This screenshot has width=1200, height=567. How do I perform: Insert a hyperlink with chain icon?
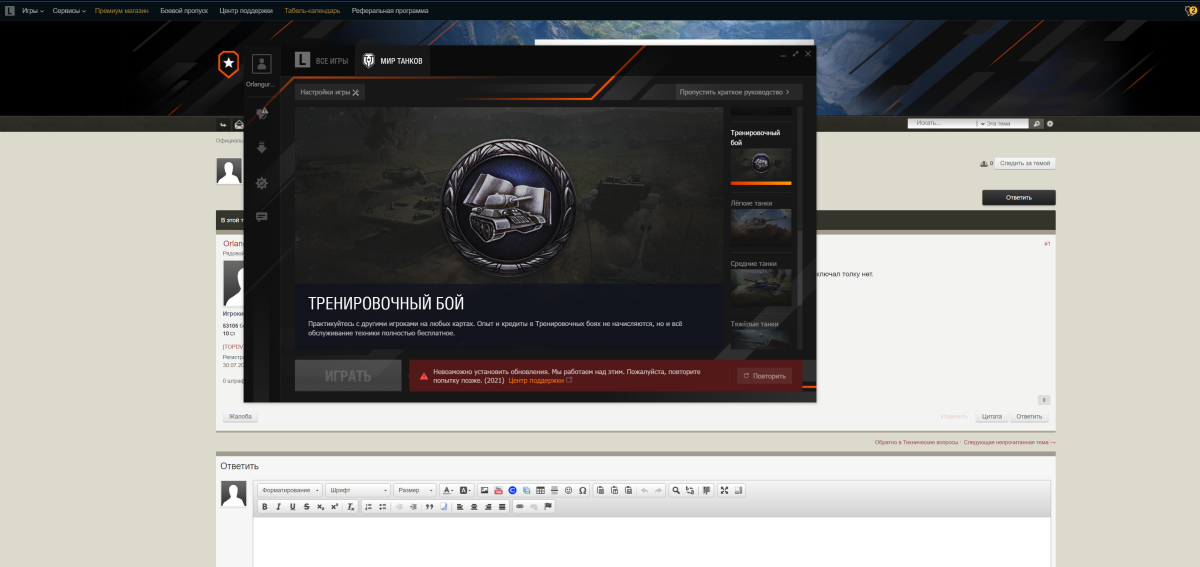520,507
